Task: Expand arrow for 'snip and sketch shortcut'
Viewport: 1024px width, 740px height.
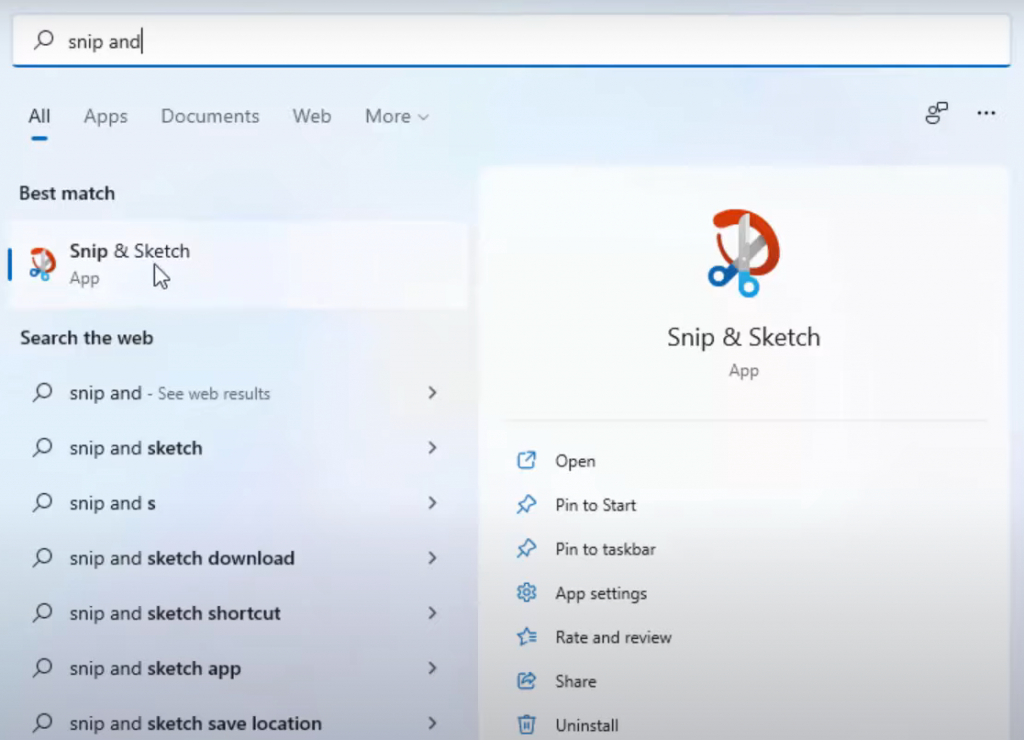Action: [432, 613]
